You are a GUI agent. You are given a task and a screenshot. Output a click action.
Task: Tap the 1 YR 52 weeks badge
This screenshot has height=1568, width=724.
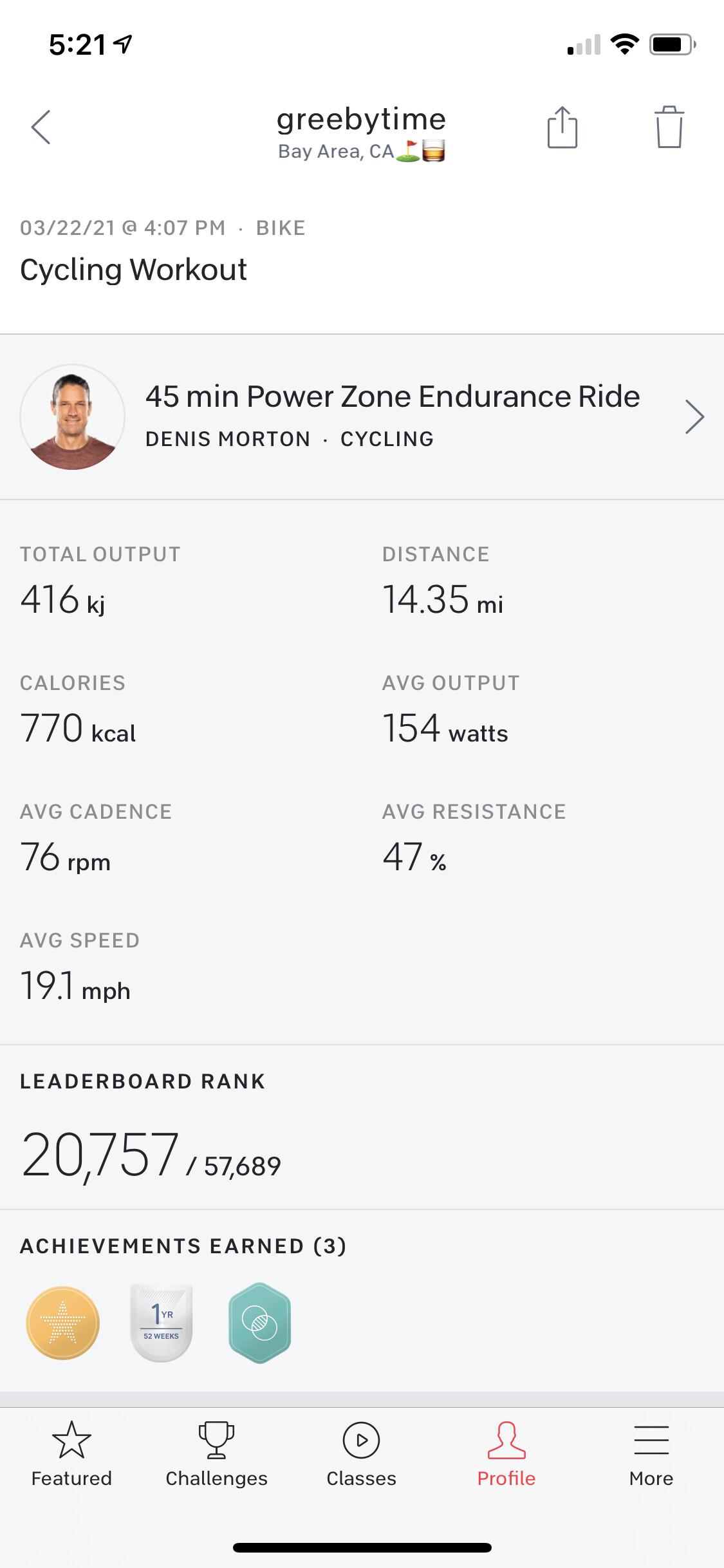(161, 1323)
